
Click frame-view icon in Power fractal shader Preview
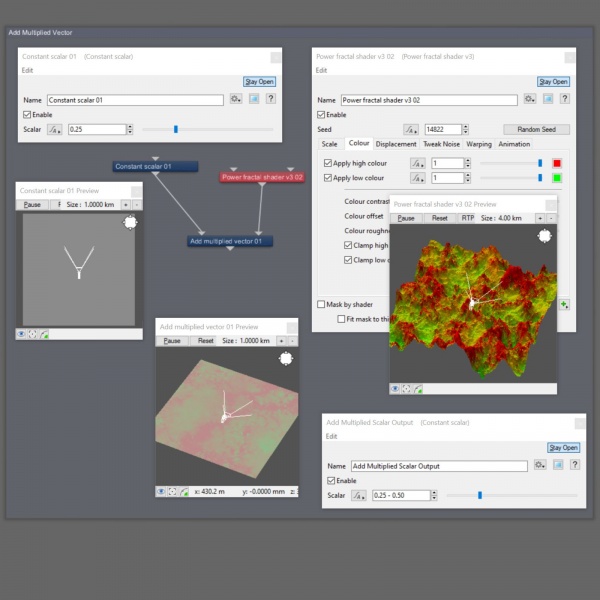click(x=406, y=389)
